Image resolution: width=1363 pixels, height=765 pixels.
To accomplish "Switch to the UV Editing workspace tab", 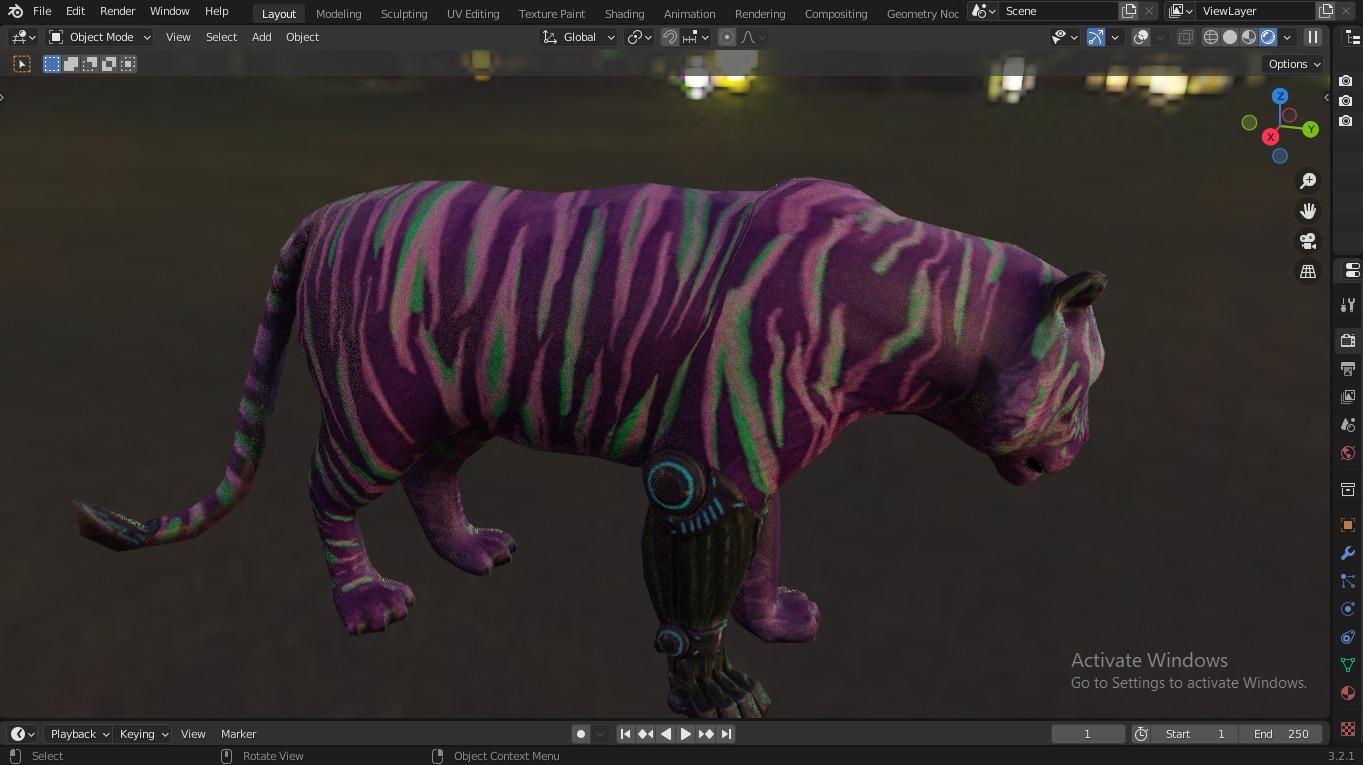I will click(x=473, y=14).
